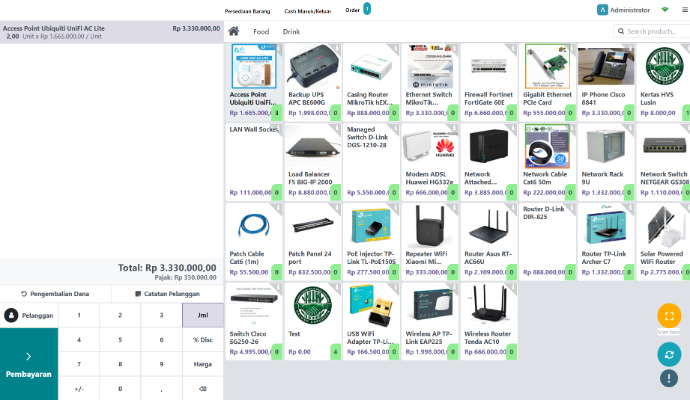This screenshot has height=400, width=690.
Task: Add PoE Injector TP-Link product
Action: pyautogui.click(x=371, y=241)
